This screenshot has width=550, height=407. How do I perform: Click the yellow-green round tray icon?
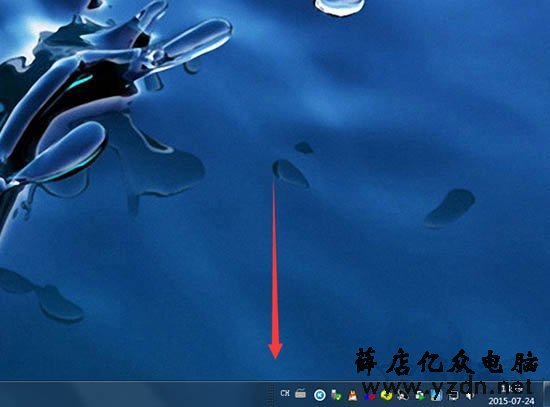[386, 396]
